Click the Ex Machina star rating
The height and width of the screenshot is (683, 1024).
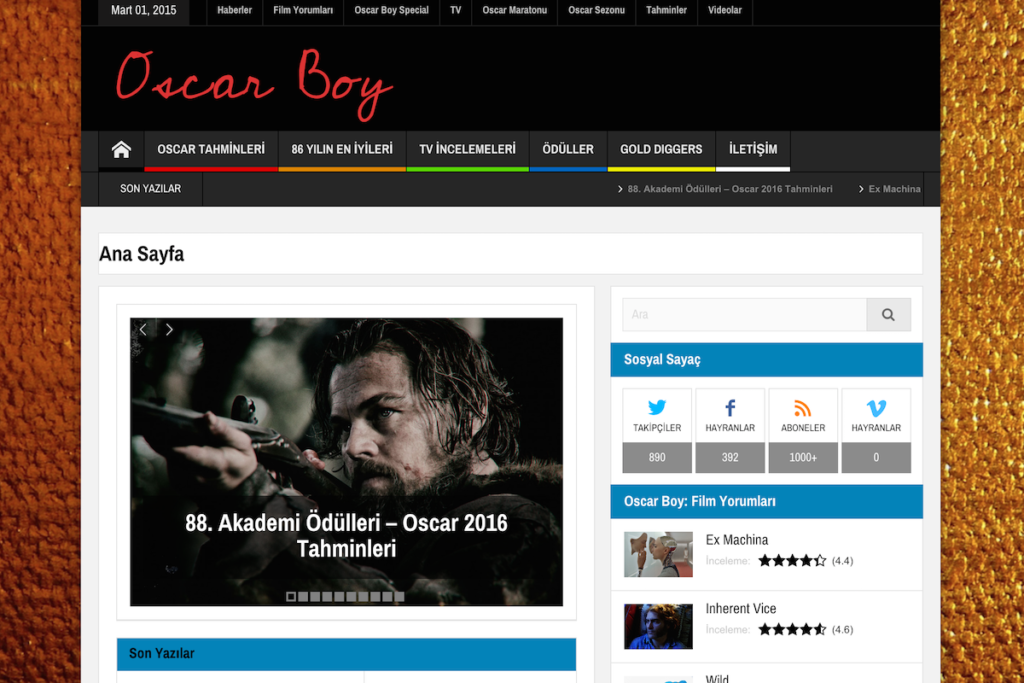pyautogui.click(x=792, y=561)
